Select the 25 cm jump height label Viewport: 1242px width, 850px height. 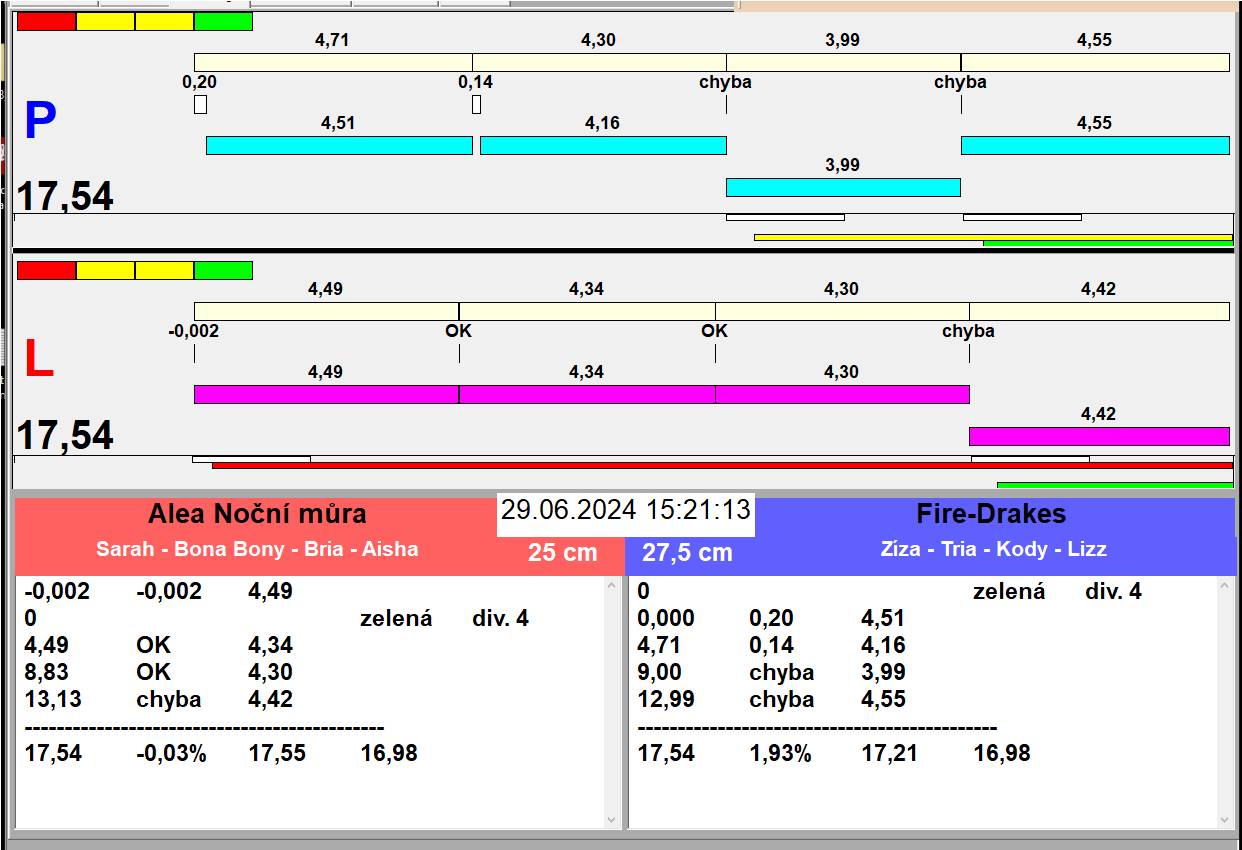[563, 552]
